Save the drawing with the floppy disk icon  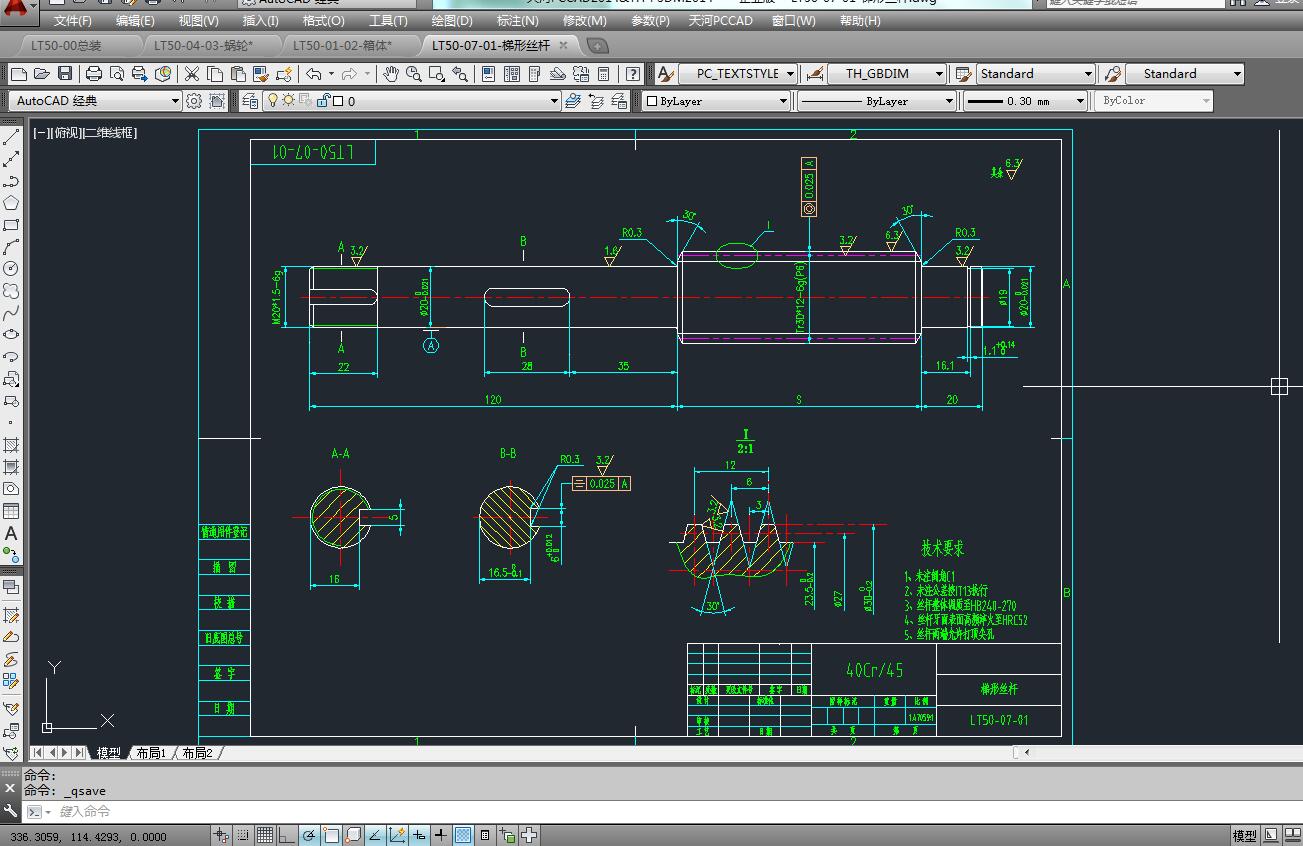(65, 74)
